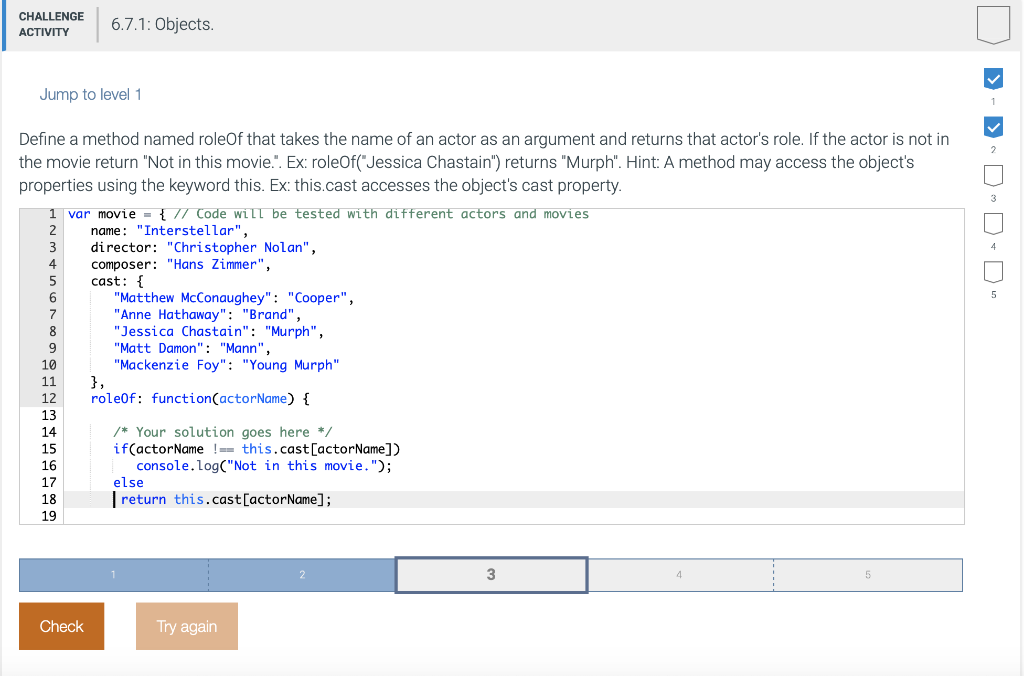Viewport: 1024px width, 676px height.
Task: Click the empty level 4 badge icon
Action: point(993,222)
